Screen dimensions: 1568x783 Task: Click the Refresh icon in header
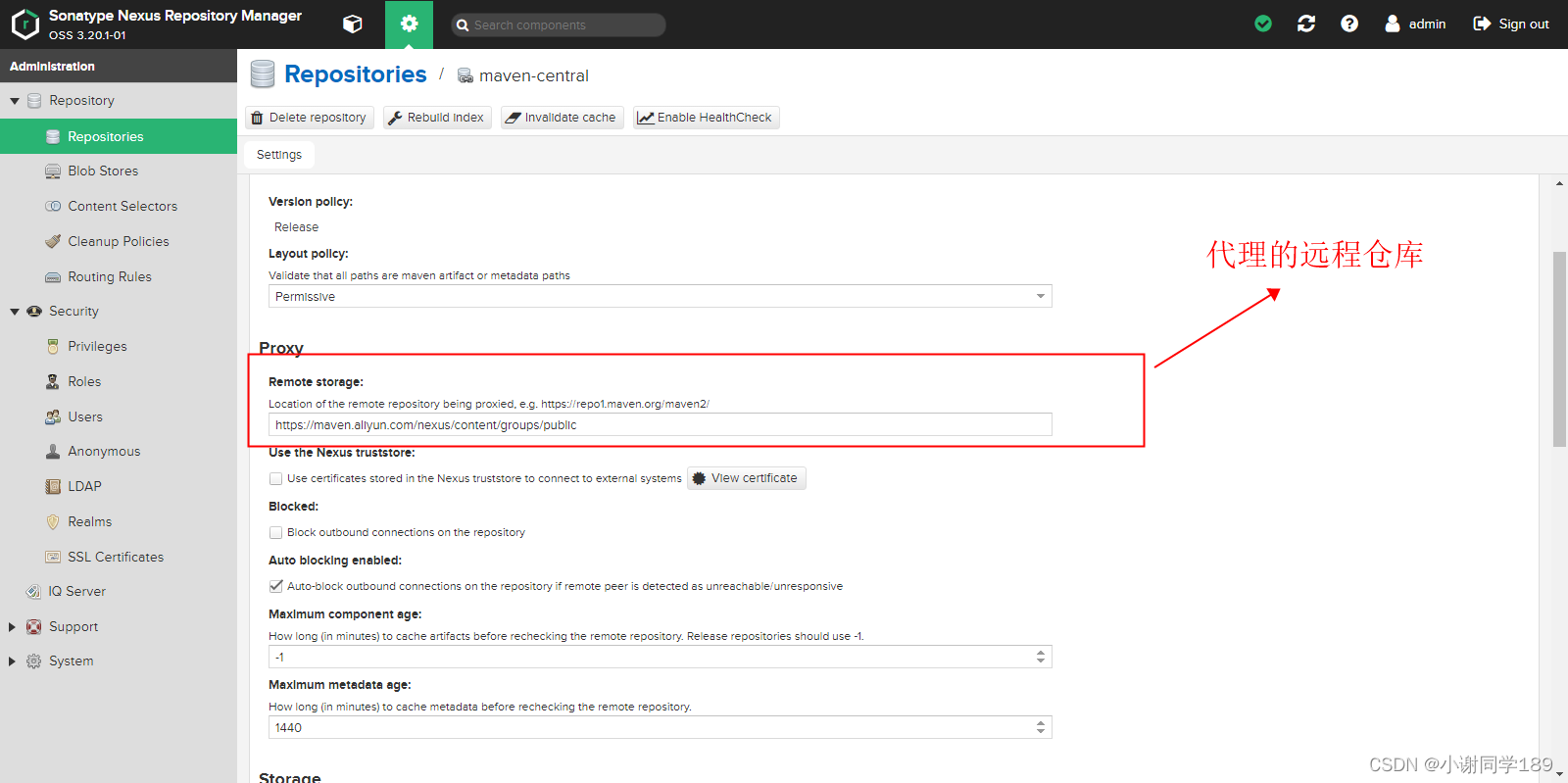coord(1306,24)
